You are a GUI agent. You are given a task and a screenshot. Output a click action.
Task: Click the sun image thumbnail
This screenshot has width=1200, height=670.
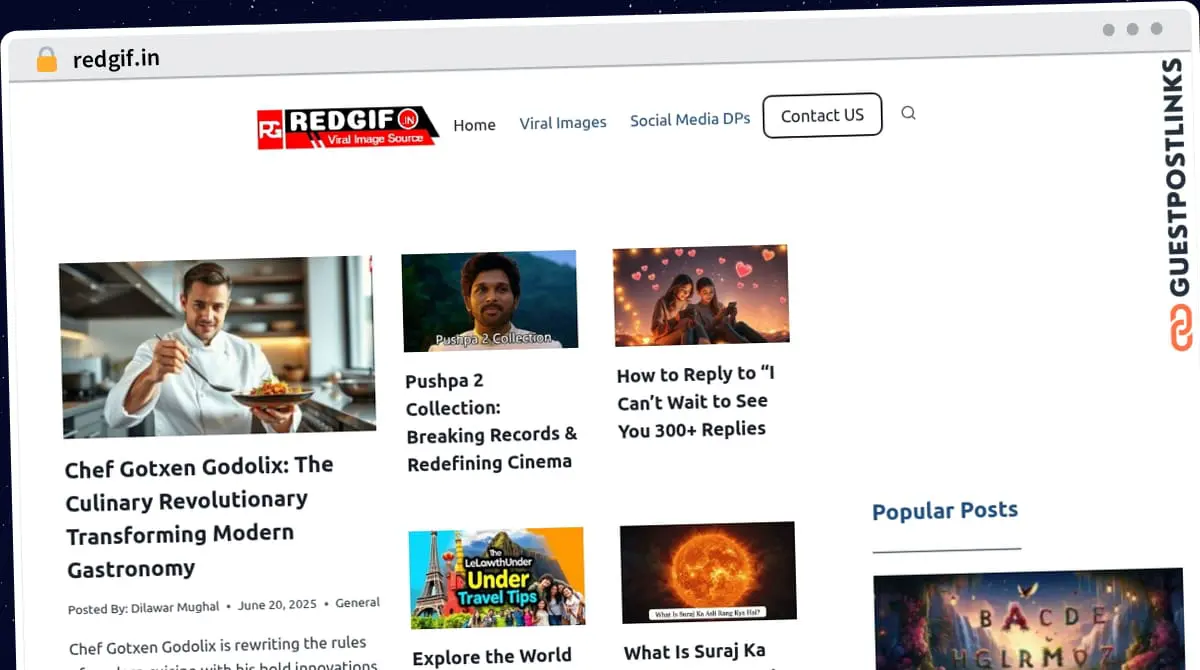pos(708,572)
